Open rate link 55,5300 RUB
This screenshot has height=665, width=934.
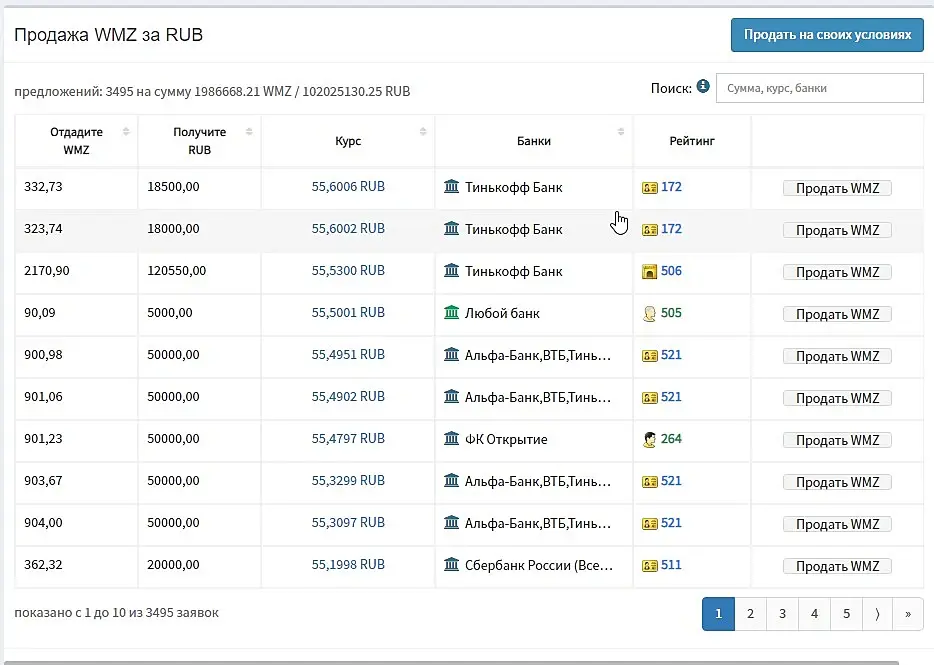pyautogui.click(x=348, y=271)
